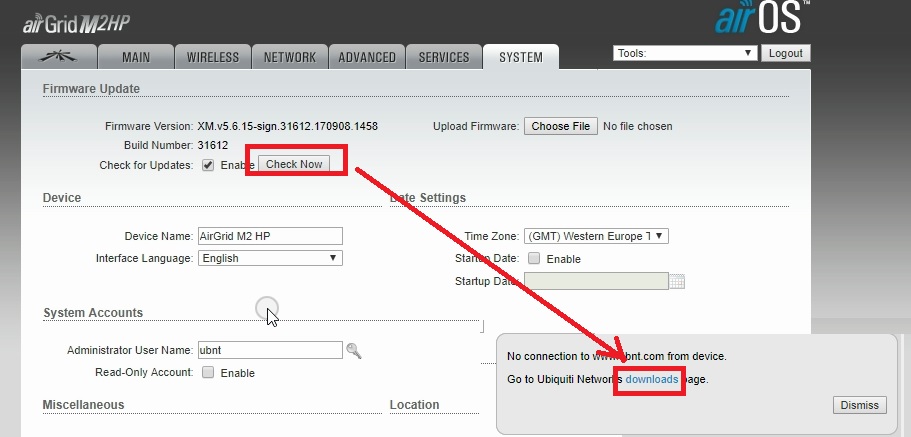This screenshot has width=911, height=437.
Task: Toggle the Check for Updates Enable checkbox
Action: pyautogui.click(x=208, y=165)
